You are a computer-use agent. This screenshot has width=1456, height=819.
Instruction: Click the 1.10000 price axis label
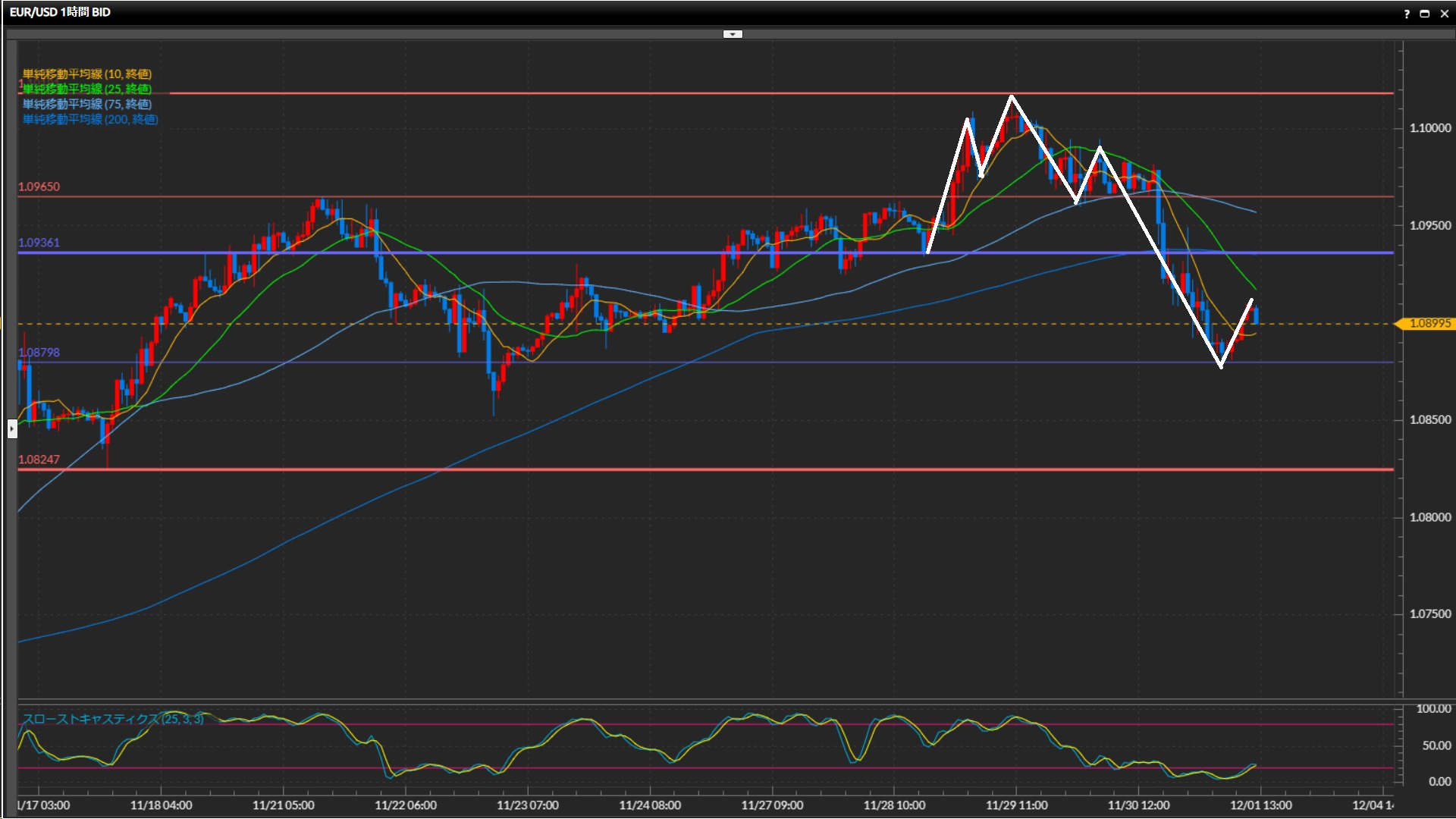click(x=1429, y=128)
